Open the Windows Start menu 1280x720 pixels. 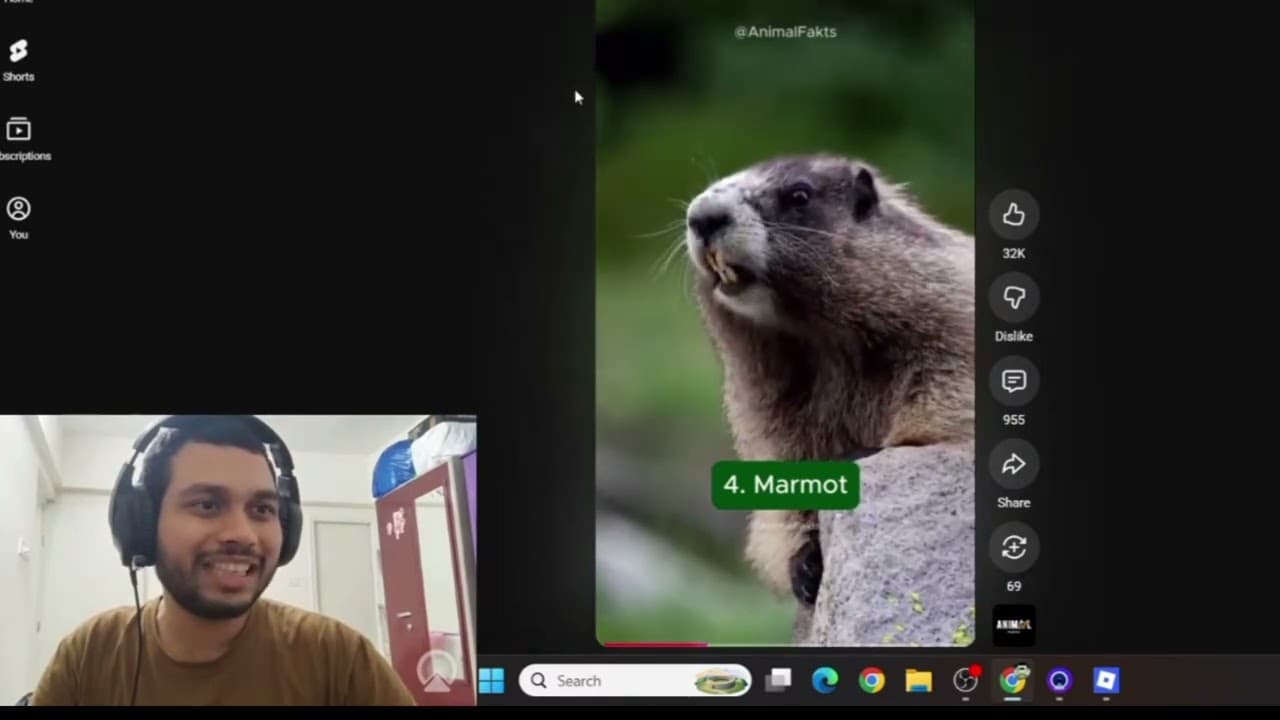click(492, 681)
